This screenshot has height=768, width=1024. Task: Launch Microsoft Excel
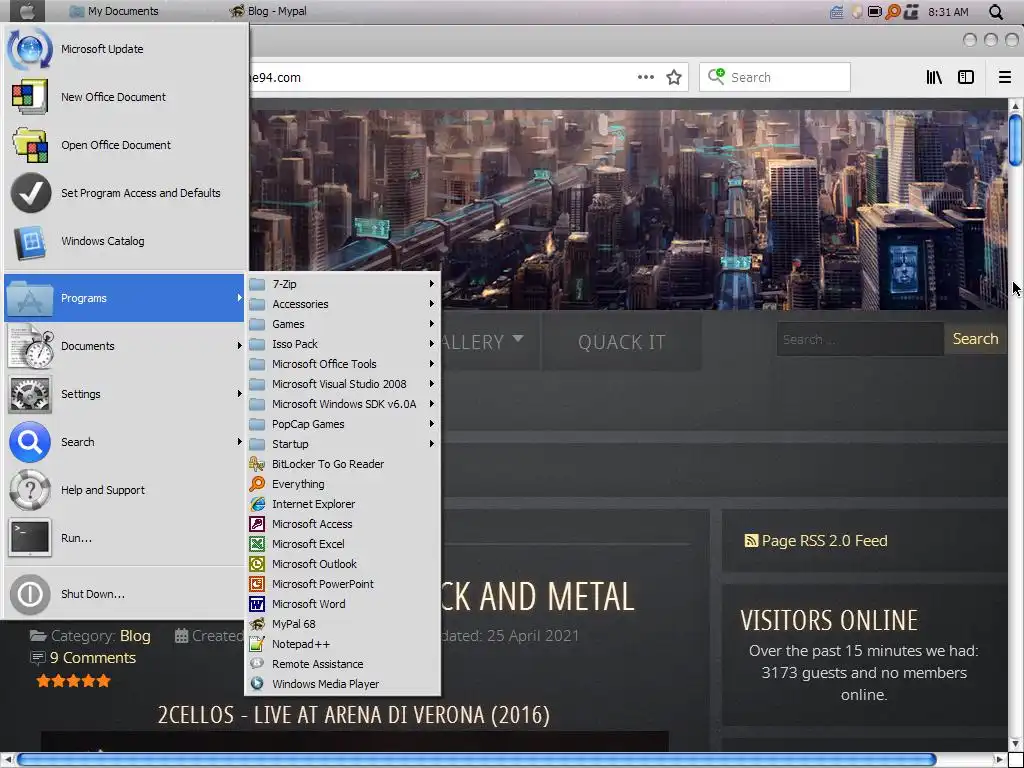(343, 544)
